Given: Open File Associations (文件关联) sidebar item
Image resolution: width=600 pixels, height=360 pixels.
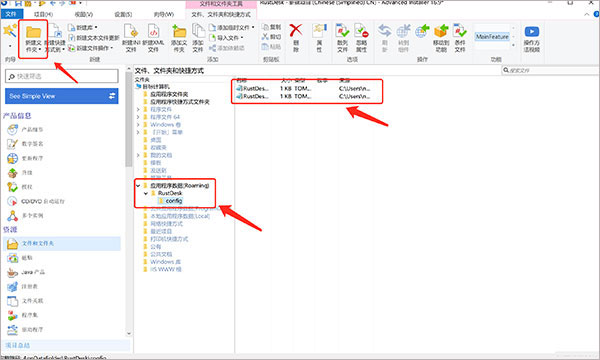Looking at the screenshot, I should [25, 301].
